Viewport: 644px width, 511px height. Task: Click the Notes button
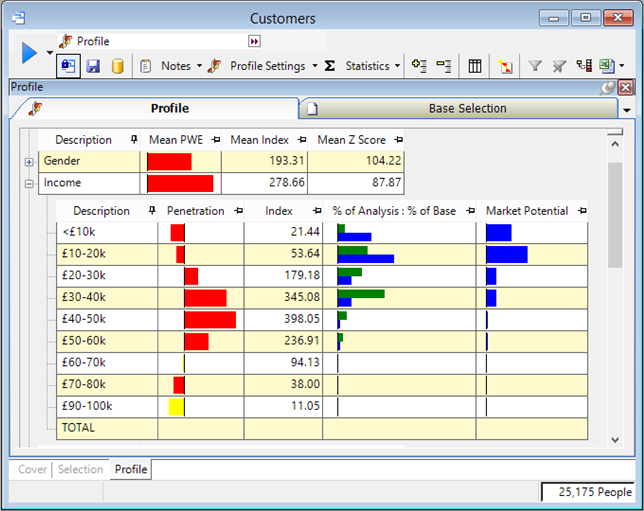(175, 66)
